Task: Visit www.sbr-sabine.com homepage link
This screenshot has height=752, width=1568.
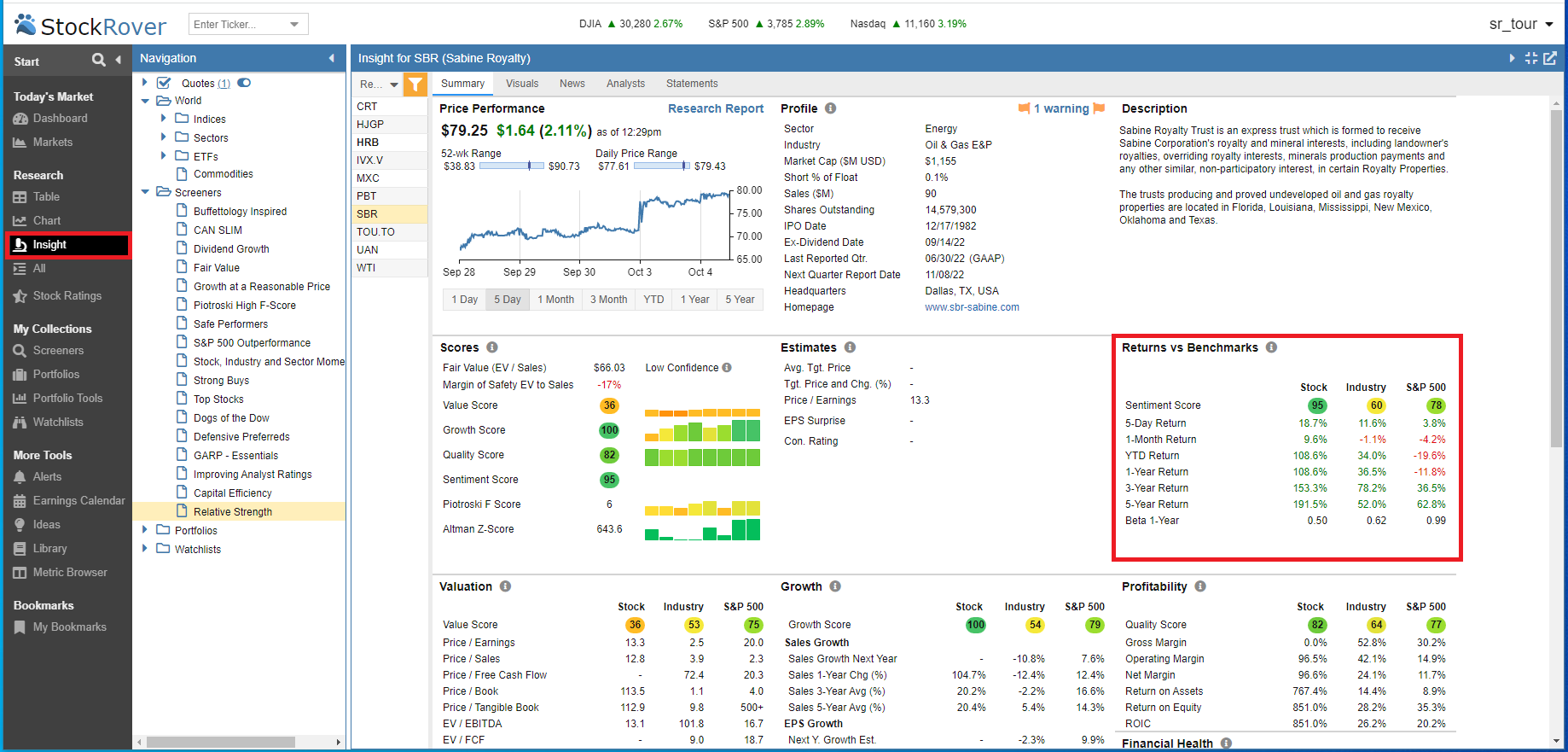Action: [x=972, y=307]
